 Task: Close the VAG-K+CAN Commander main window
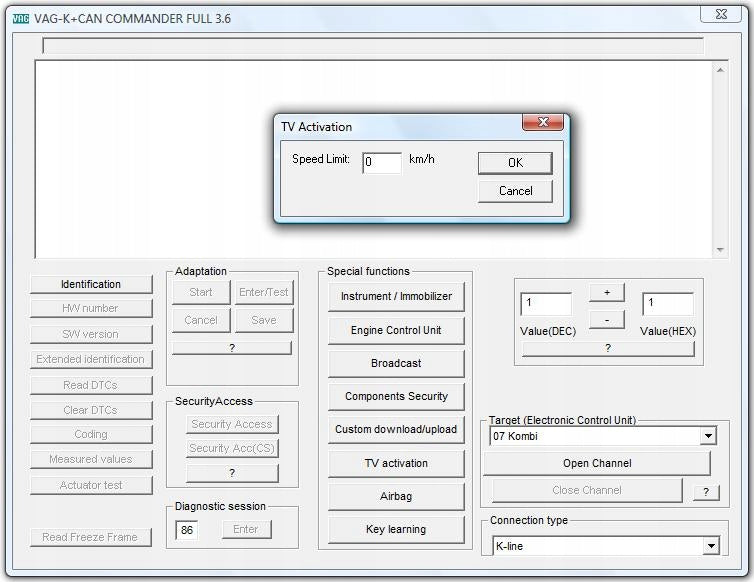pos(721,14)
